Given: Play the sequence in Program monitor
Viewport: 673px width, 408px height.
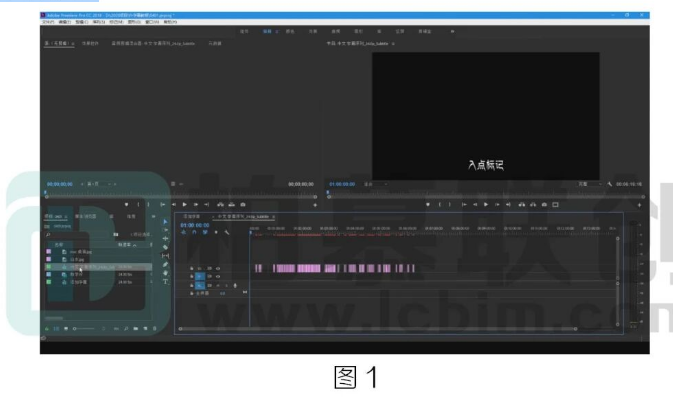Looking at the screenshot, I should (x=488, y=204).
